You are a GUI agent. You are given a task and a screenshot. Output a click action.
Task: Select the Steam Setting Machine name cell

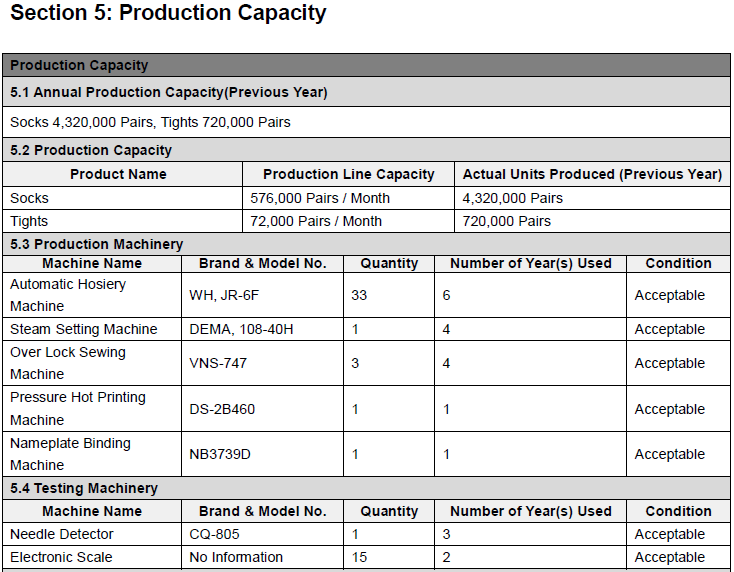tap(84, 329)
